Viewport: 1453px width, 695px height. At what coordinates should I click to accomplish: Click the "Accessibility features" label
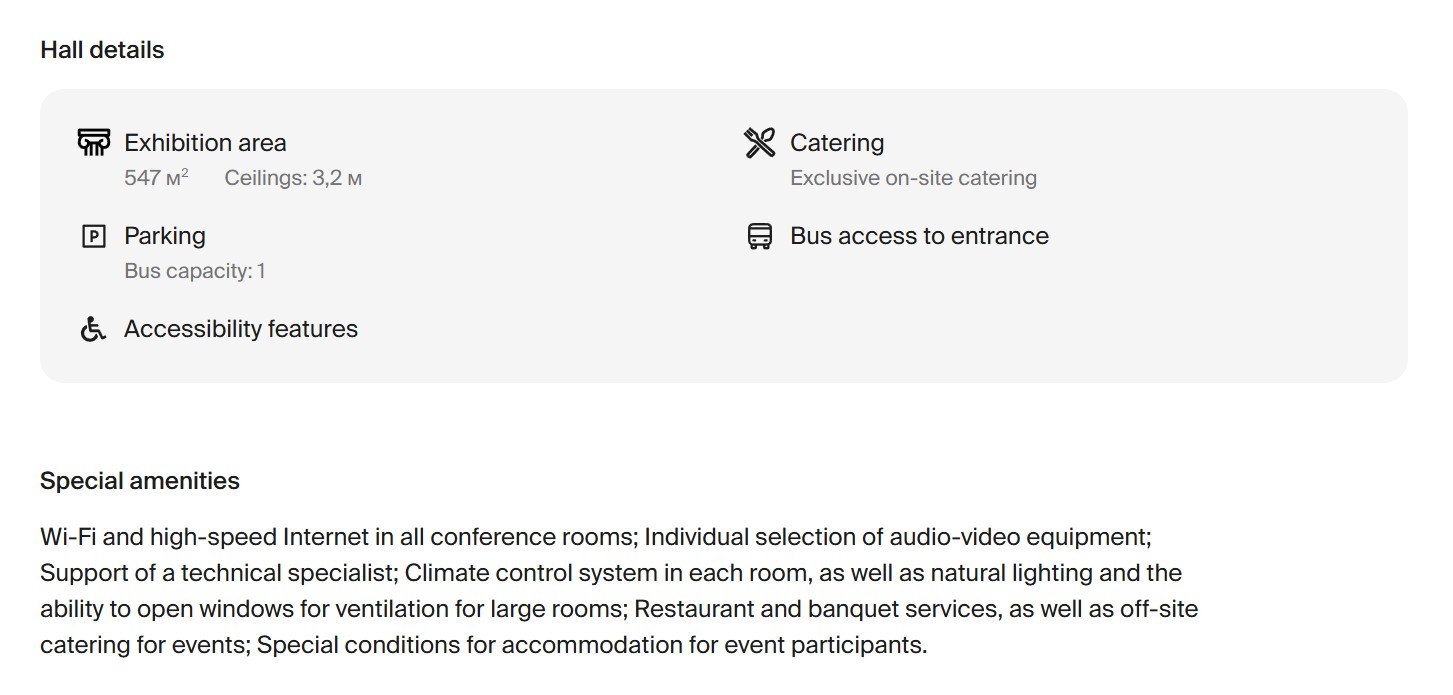[241, 329]
